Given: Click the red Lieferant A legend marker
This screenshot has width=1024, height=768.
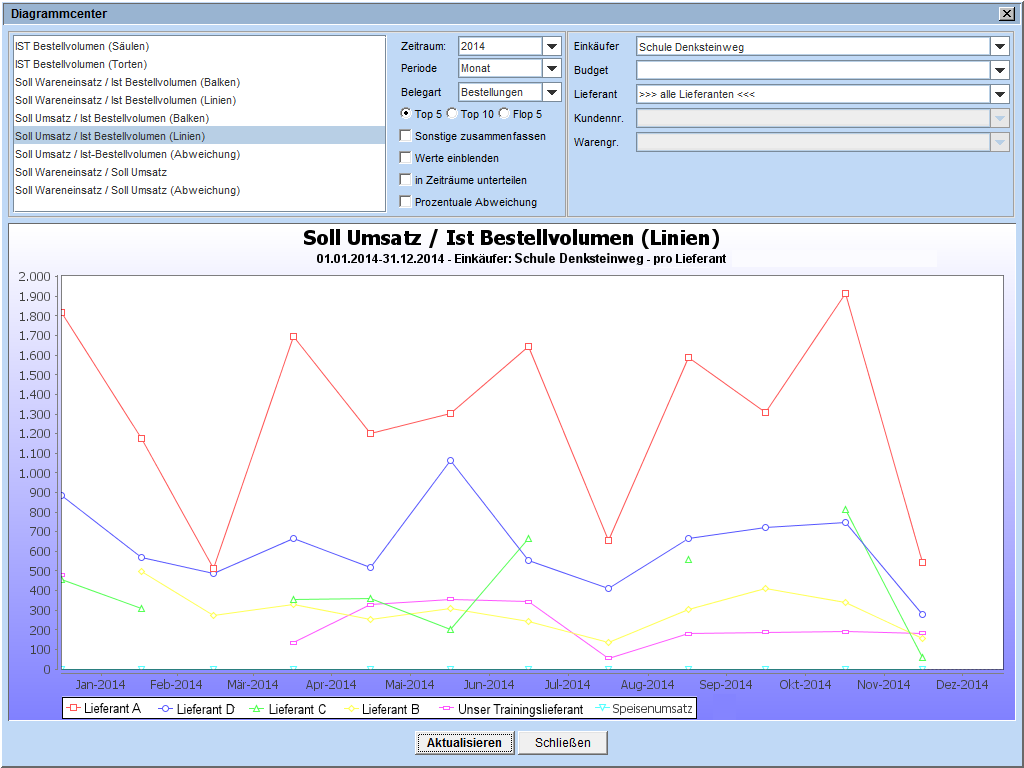Looking at the screenshot, I should 71,709.
